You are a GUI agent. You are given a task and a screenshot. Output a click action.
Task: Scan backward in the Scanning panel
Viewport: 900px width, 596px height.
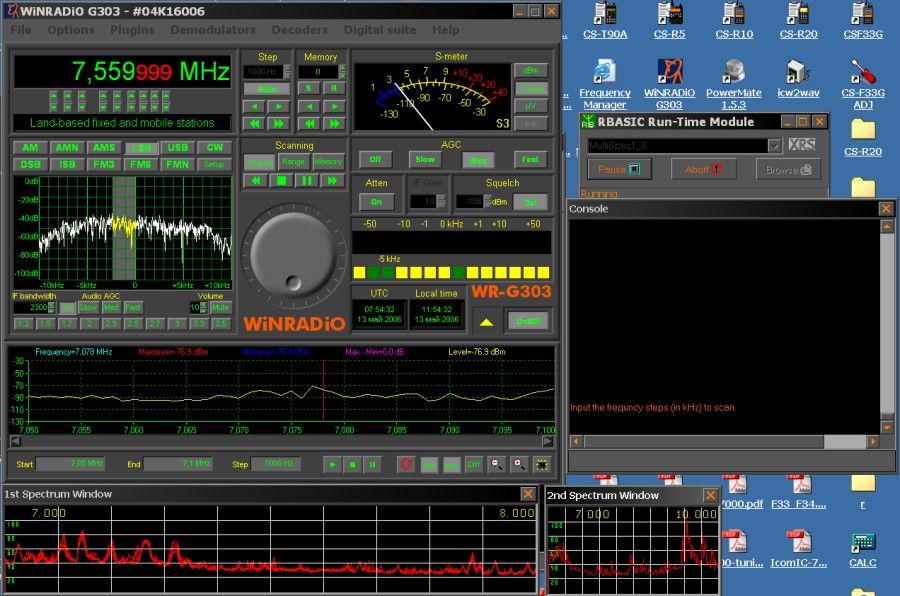pyautogui.click(x=256, y=181)
